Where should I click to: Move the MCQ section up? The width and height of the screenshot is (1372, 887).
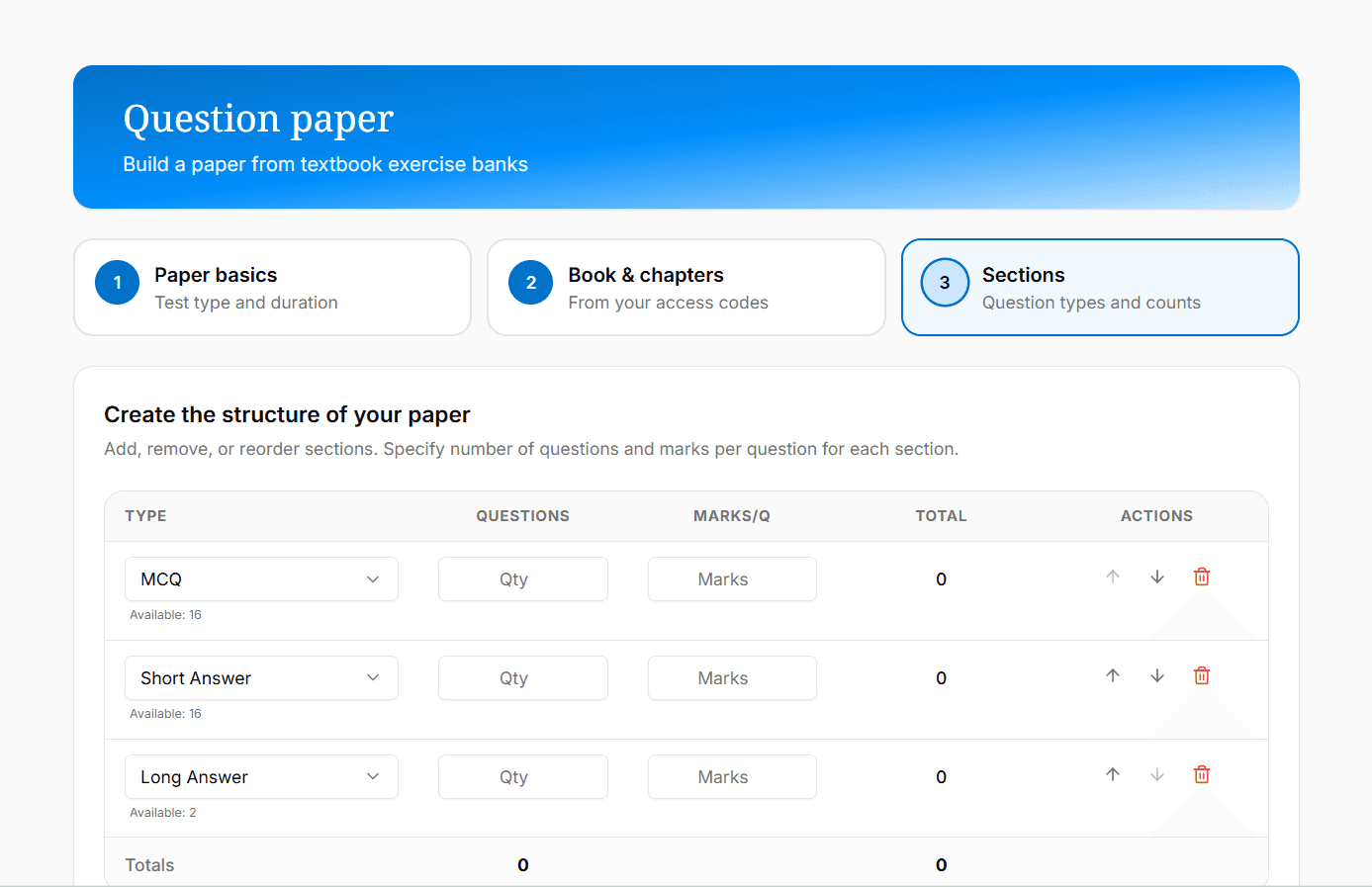pos(1113,577)
